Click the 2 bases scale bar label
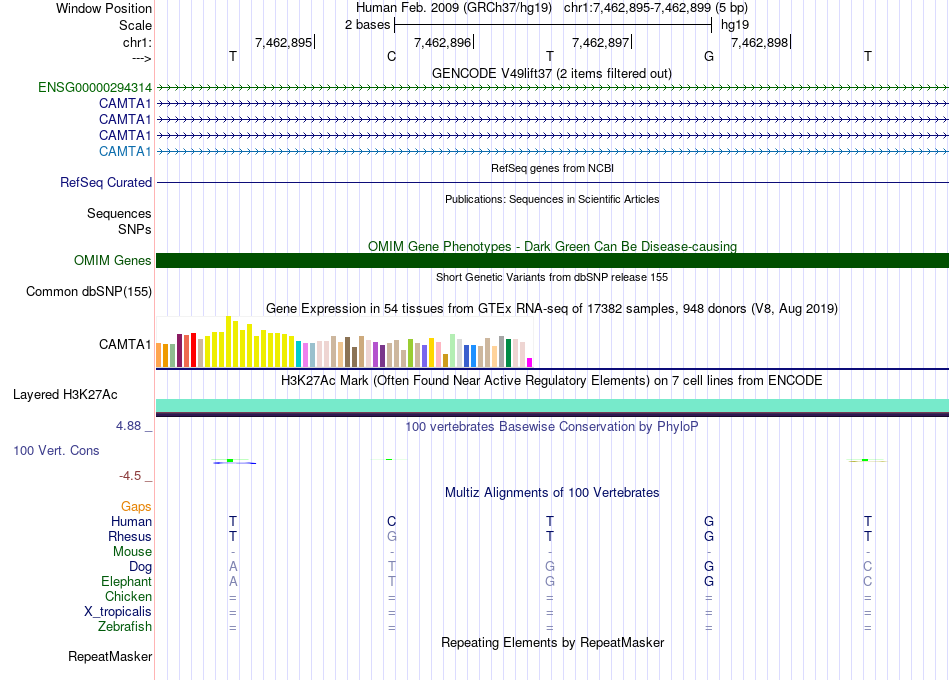Image resolution: width=950 pixels, height=680 pixels. tap(368, 25)
